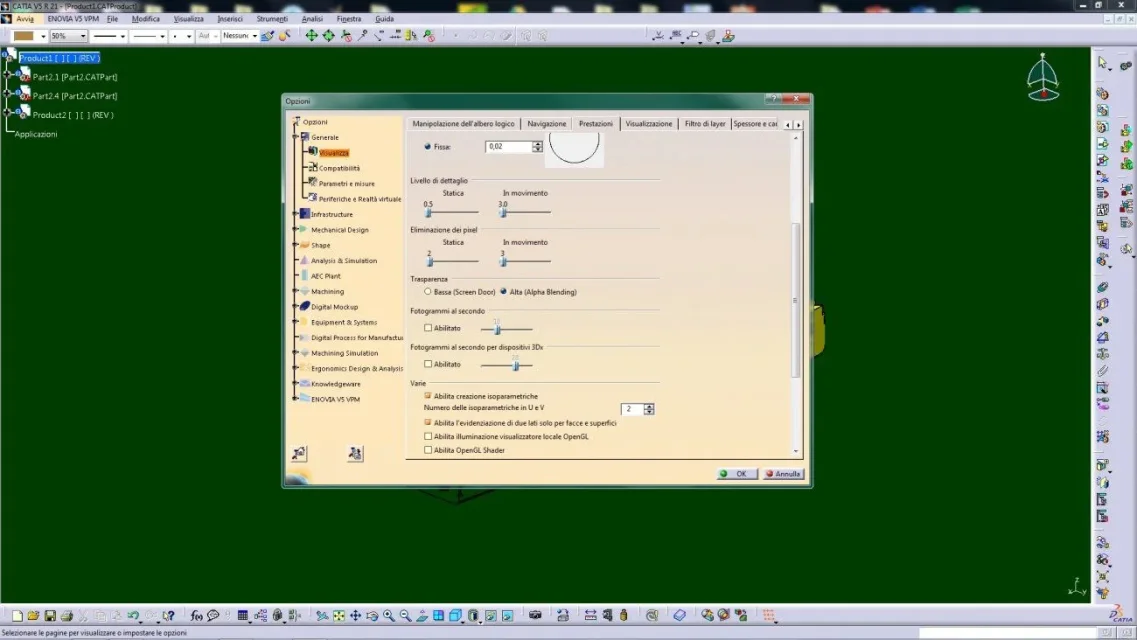This screenshot has height=640, width=1137.
Task: Expand the Product2 node in specification tree
Action: click(7, 113)
